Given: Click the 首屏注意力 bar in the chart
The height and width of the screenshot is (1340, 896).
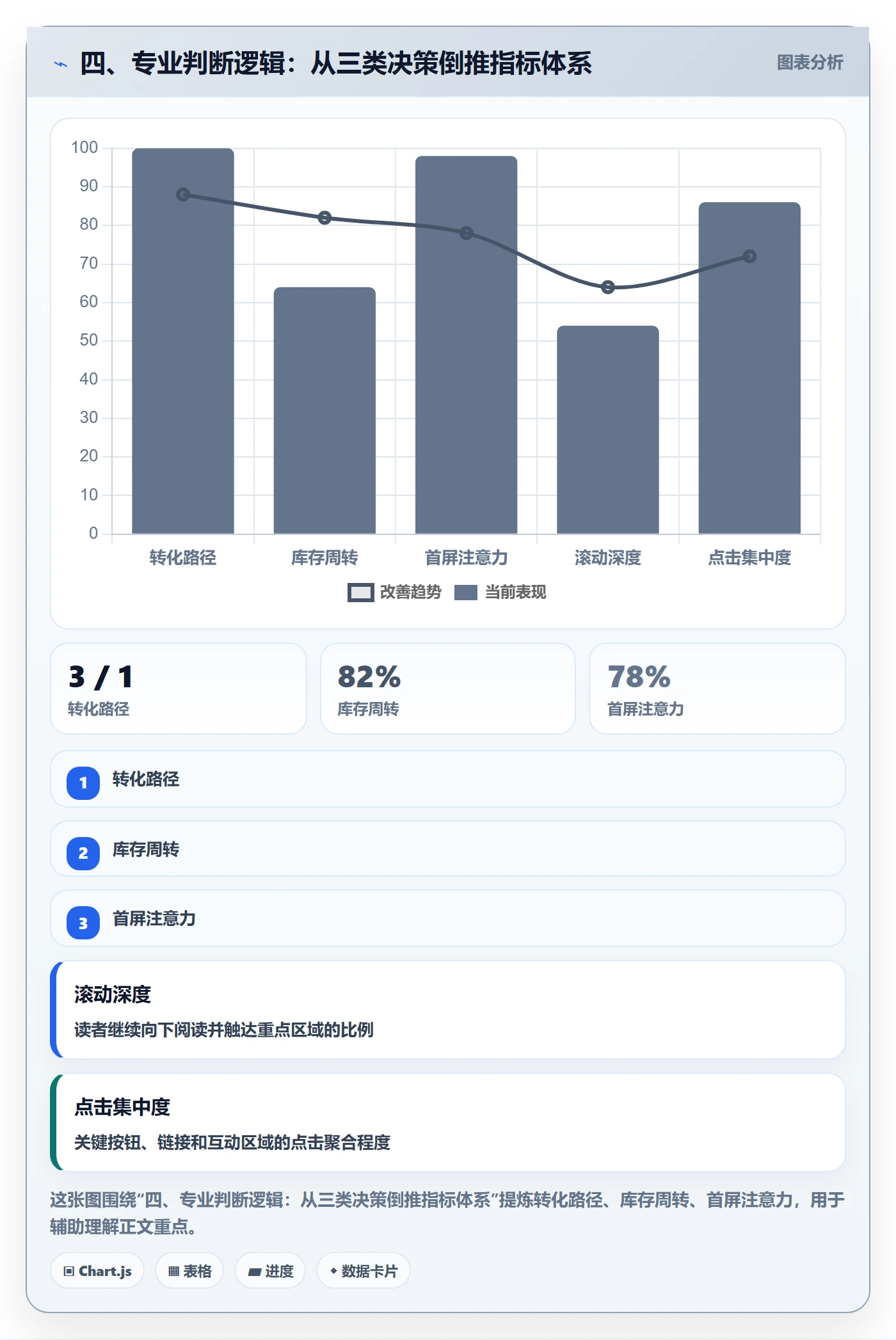Looking at the screenshot, I should [x=466, y=345].
